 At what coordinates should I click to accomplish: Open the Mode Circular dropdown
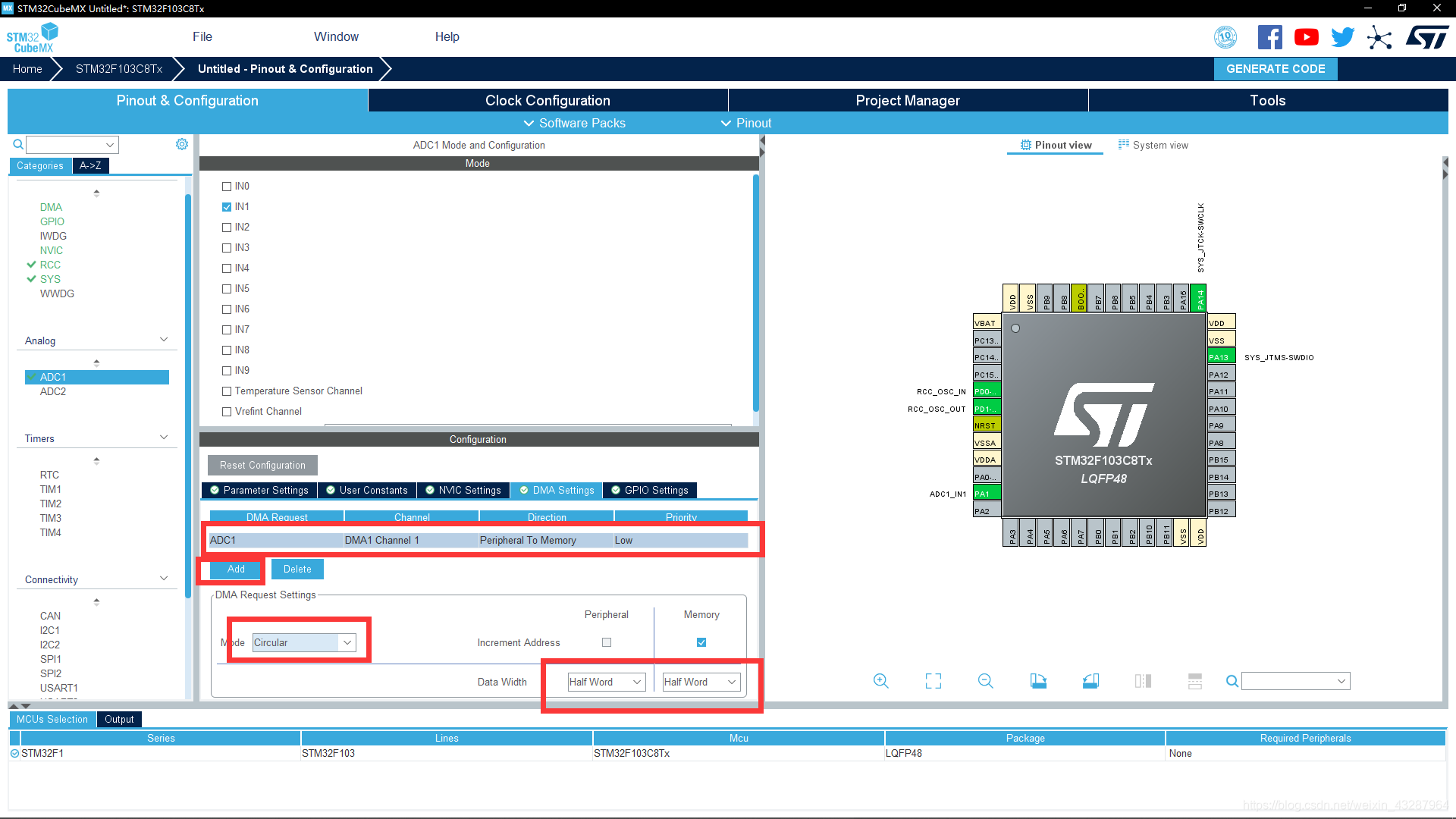[303, 642]
